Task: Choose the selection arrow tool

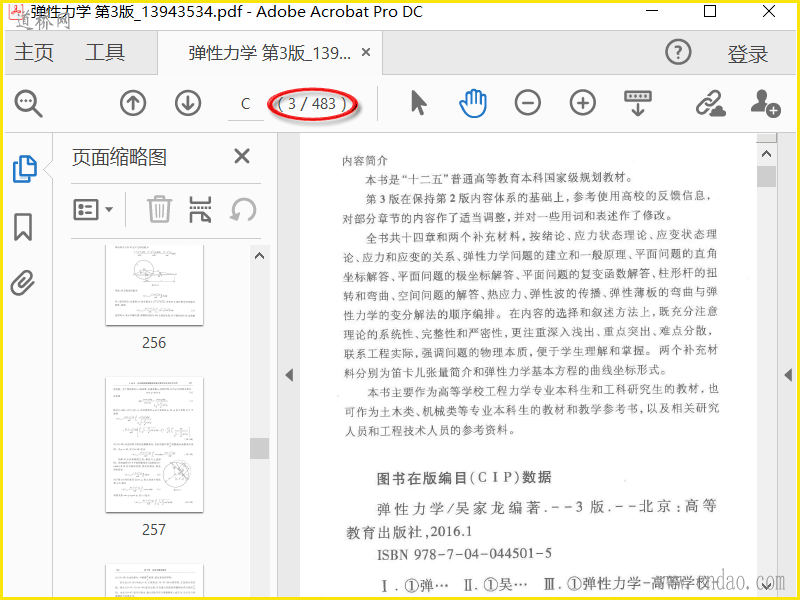Action: click(418, 103)
